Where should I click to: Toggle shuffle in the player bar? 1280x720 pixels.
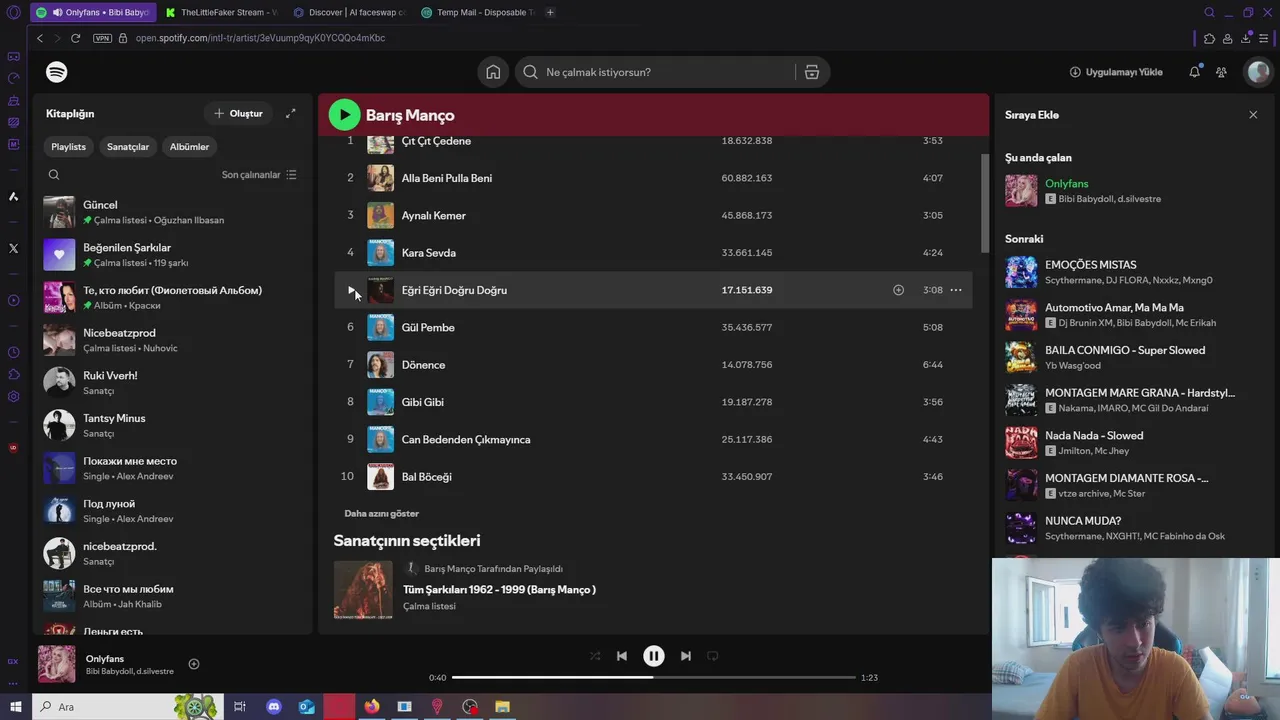[x=595, y=656]
